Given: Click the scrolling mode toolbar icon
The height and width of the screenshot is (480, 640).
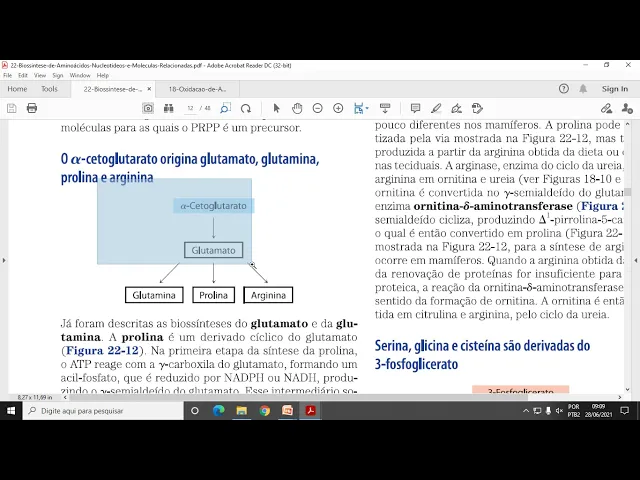Looking at the screenshot, I should [385, 108].
